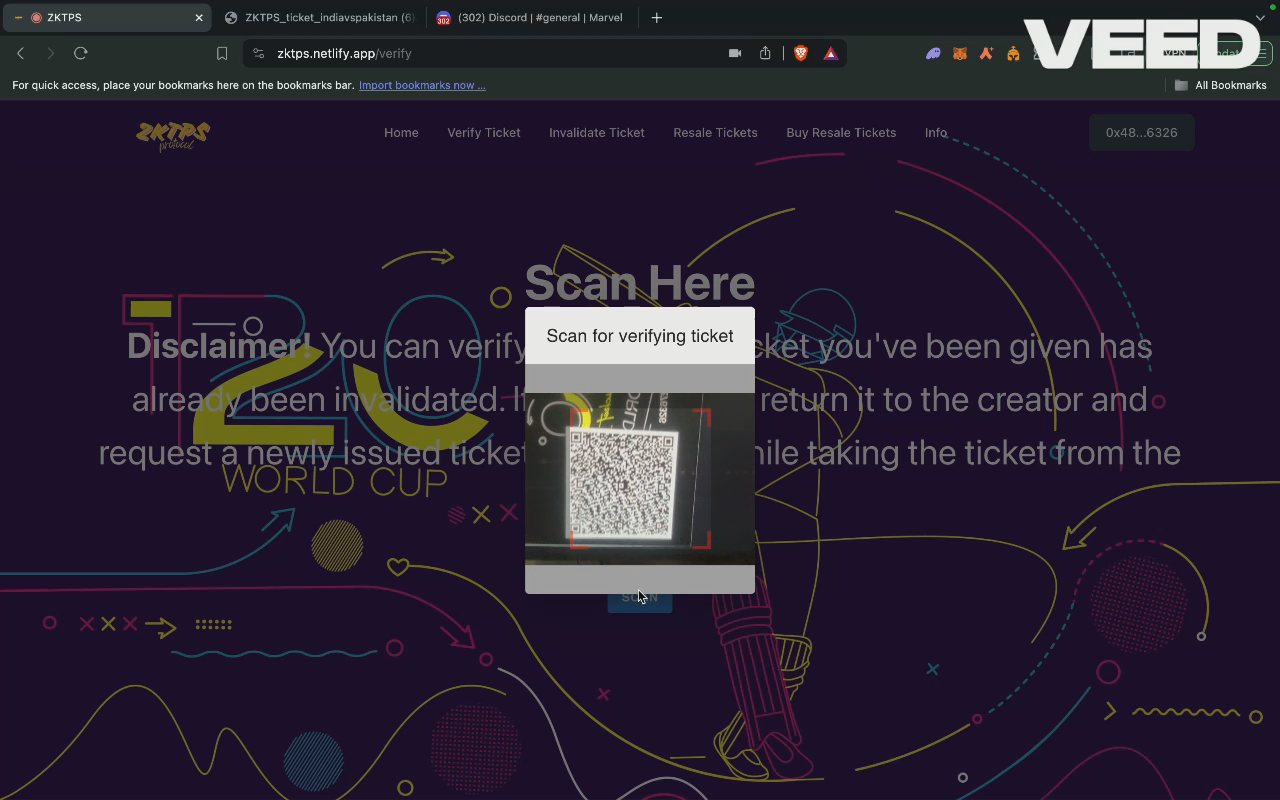Click the Import bookmarks now link

pyautogui.click(x=422, y=85)
